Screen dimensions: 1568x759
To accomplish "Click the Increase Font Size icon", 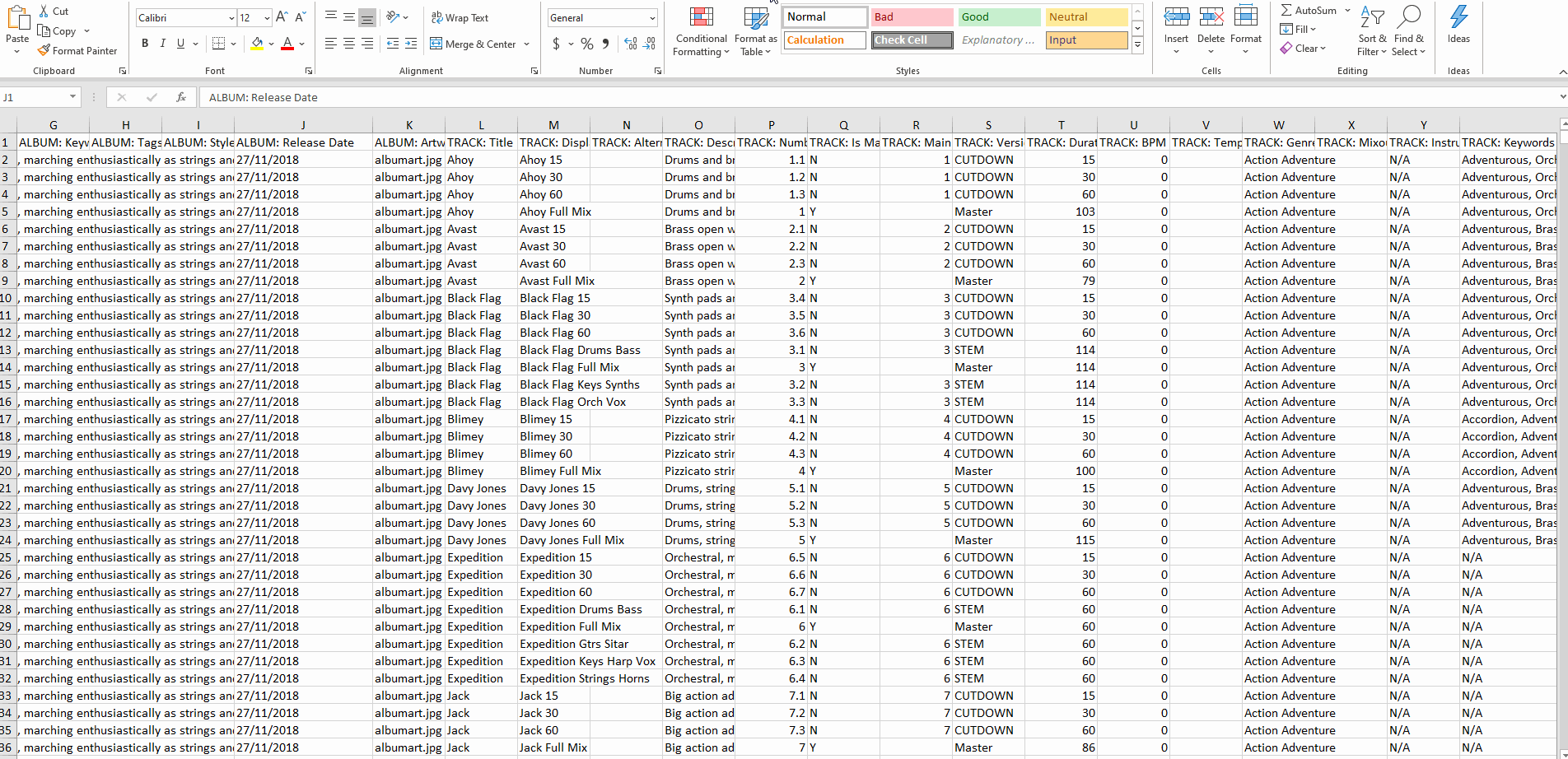I will pos(282,17).
